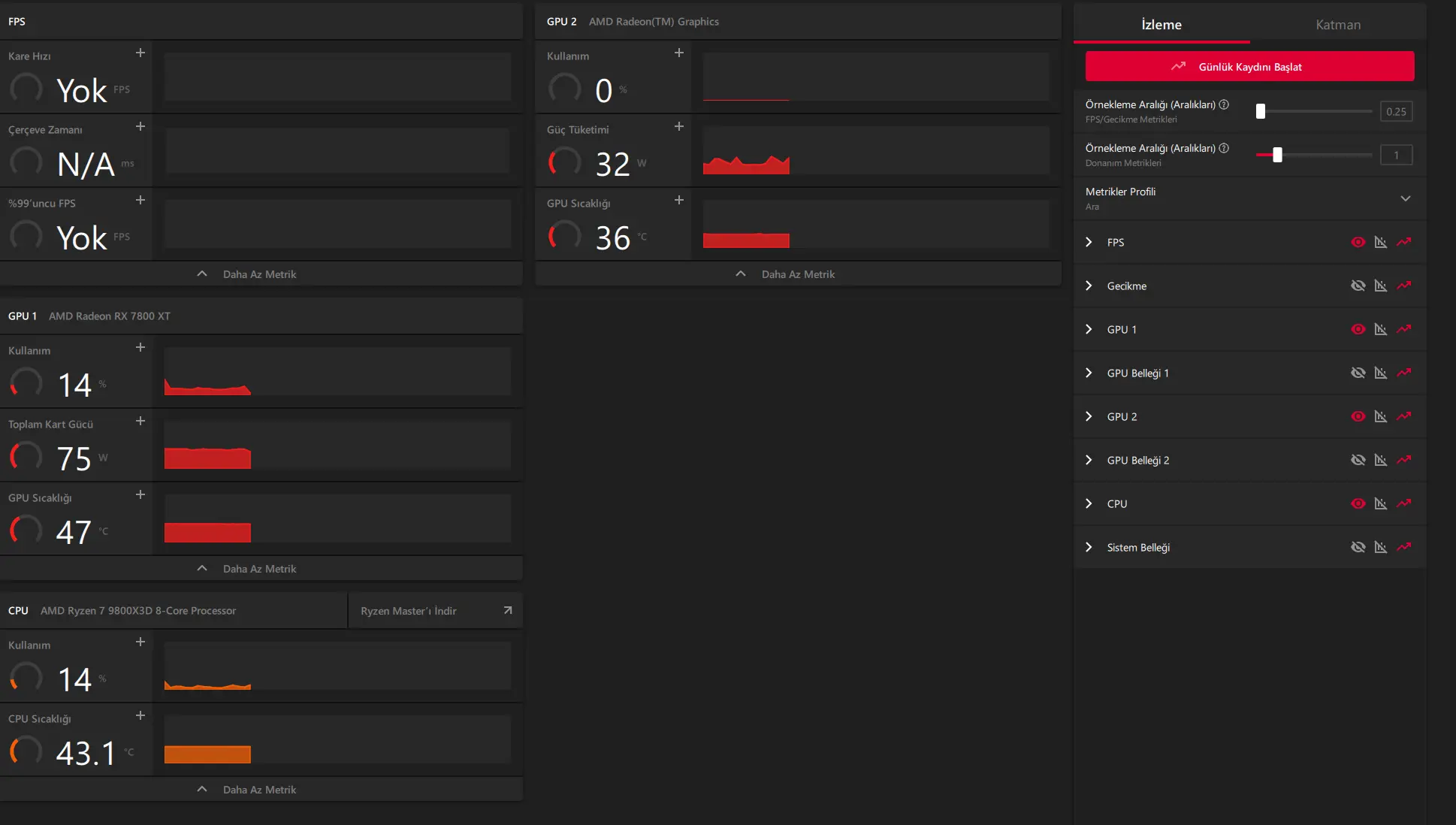Image resolution: width=1456 pixels, height=825 pixels.
Task: Collapse CPU panel with Daha Az Metrik
Action: pyautogui.click(x=261, y=790)
